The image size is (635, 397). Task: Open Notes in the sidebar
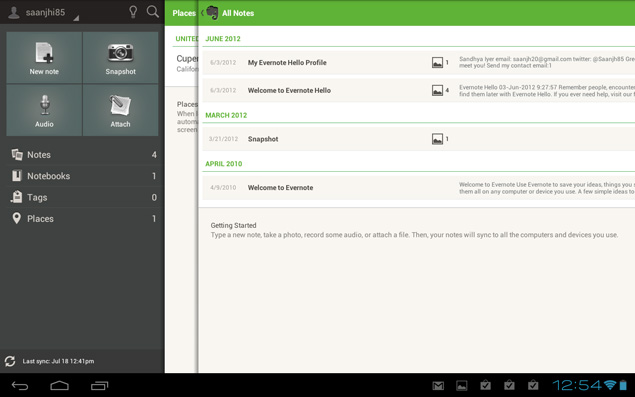pos(83,154)
